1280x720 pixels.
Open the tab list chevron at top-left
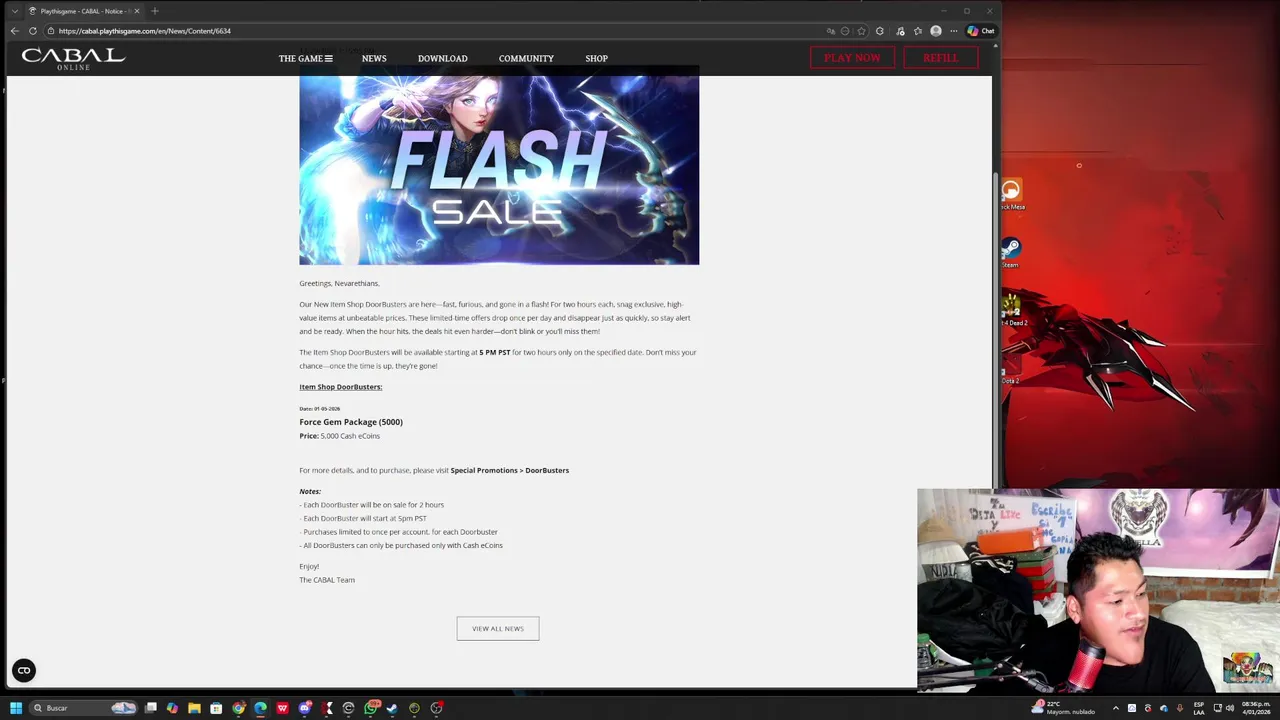coord(14,11)
